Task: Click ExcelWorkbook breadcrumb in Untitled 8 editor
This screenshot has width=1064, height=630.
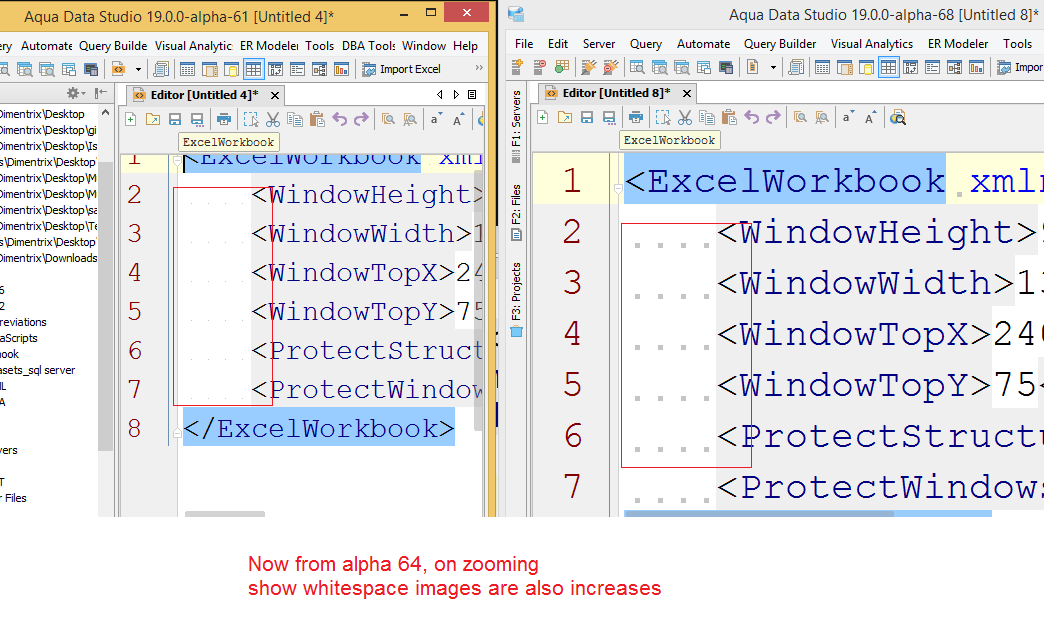Action: pos(669,140)
